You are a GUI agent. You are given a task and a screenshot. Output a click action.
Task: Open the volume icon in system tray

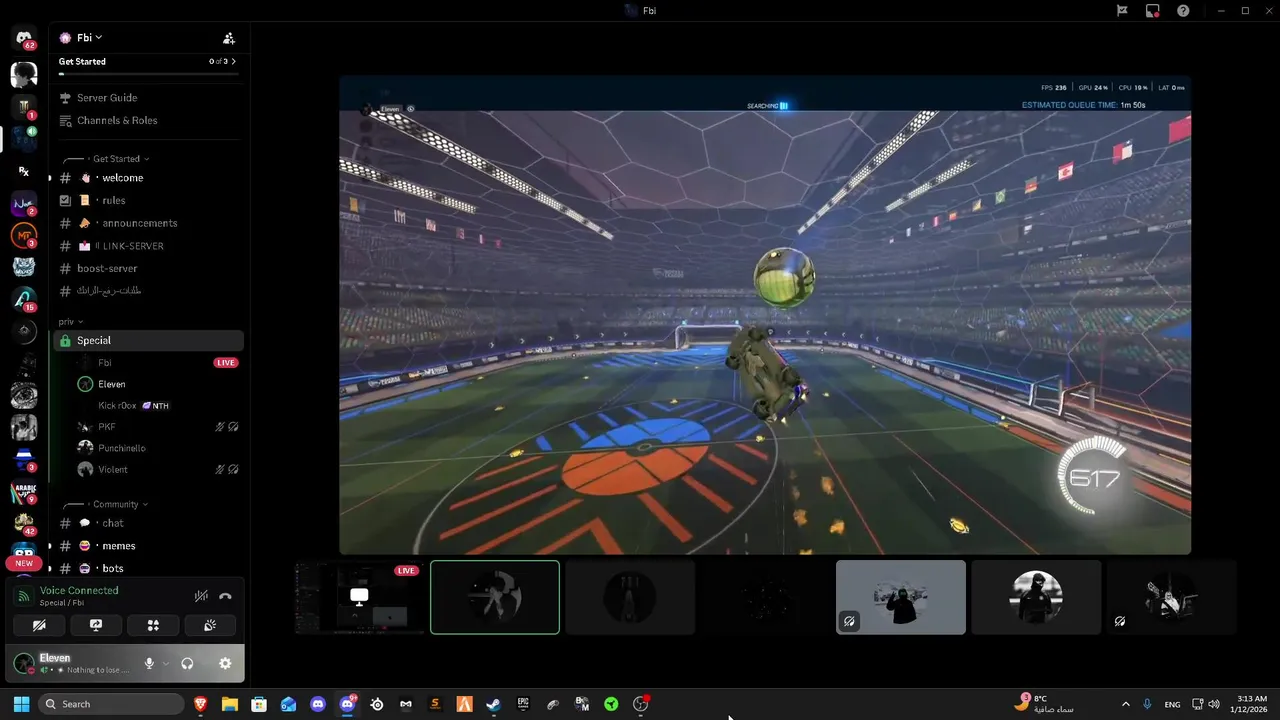[x=1215, y=704]
